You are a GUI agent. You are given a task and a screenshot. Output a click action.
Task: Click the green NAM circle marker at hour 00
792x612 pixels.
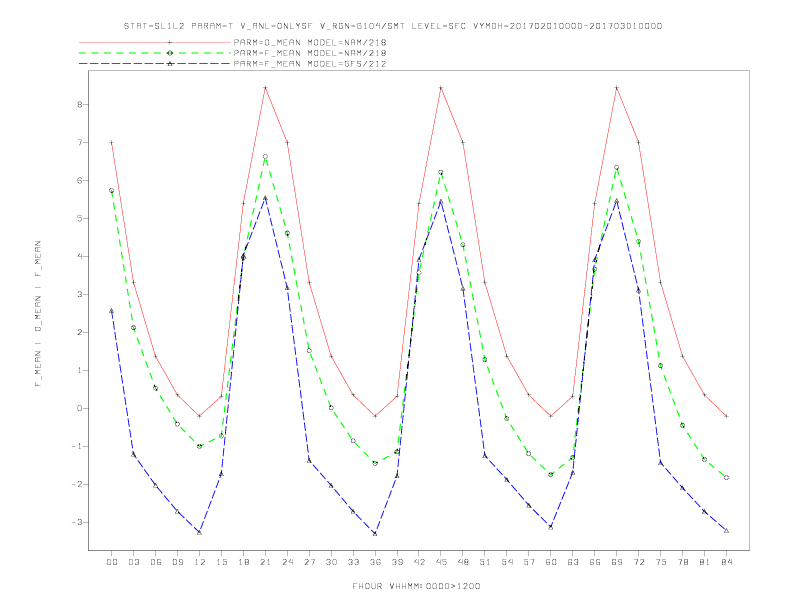tap(112, 190)
